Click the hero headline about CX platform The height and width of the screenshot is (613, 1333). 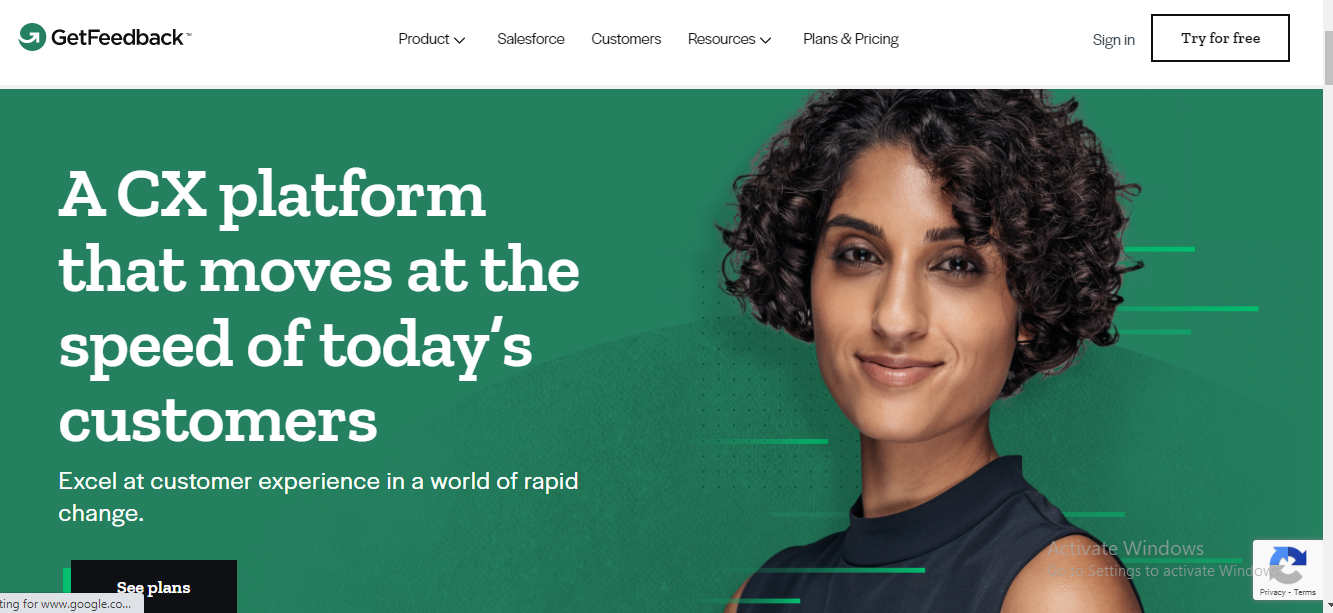click(x=319, y=307)
